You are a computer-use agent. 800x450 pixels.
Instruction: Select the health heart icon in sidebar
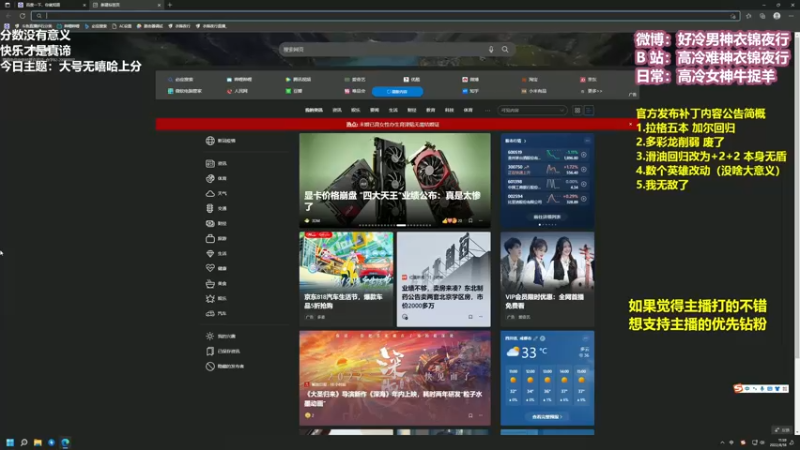(210, 268)
